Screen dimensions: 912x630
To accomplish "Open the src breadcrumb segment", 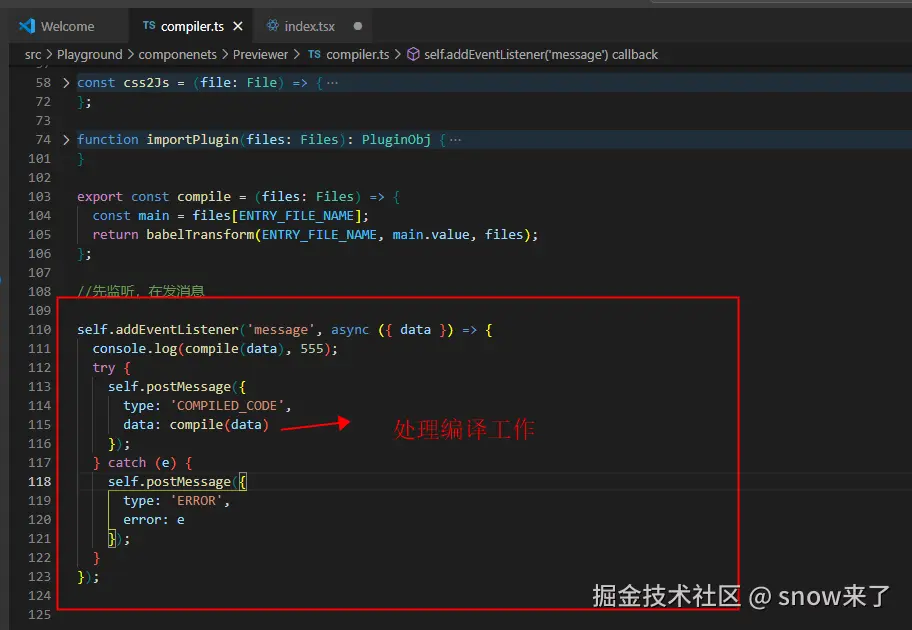I will [33, 55].
